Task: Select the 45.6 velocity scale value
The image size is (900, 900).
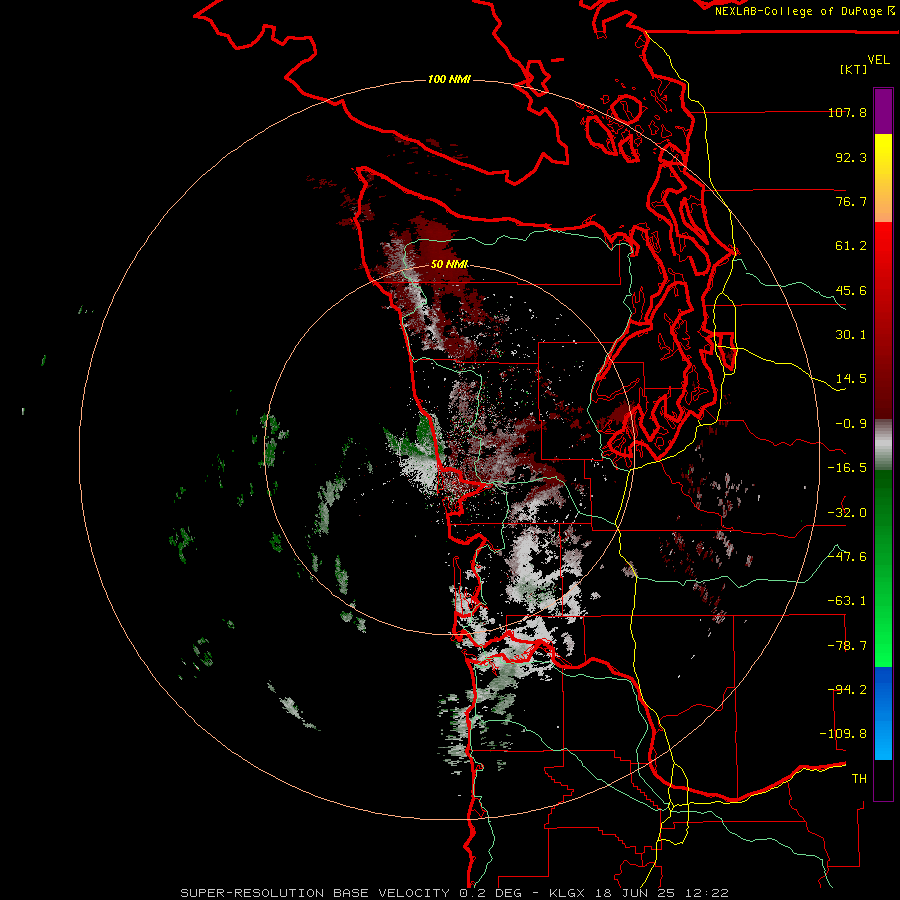Action: tap(851, 290)
